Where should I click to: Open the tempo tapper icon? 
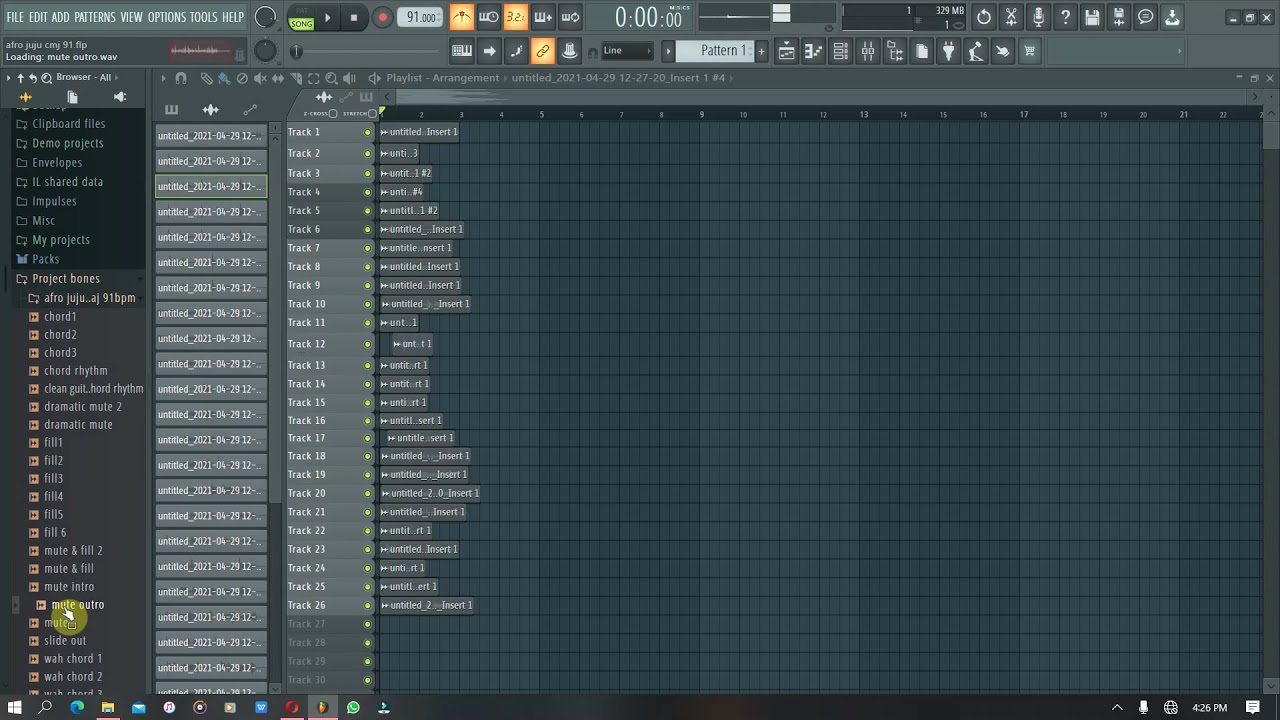pos(976,51)
